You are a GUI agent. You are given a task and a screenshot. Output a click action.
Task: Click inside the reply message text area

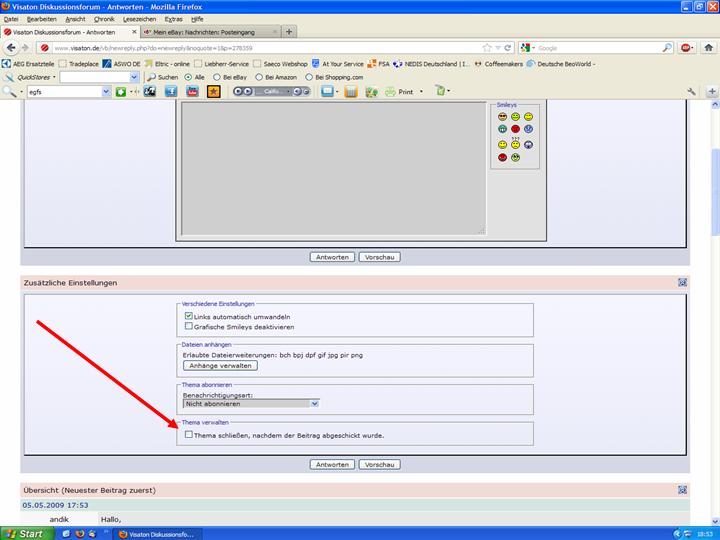click(x=333, y=169)
